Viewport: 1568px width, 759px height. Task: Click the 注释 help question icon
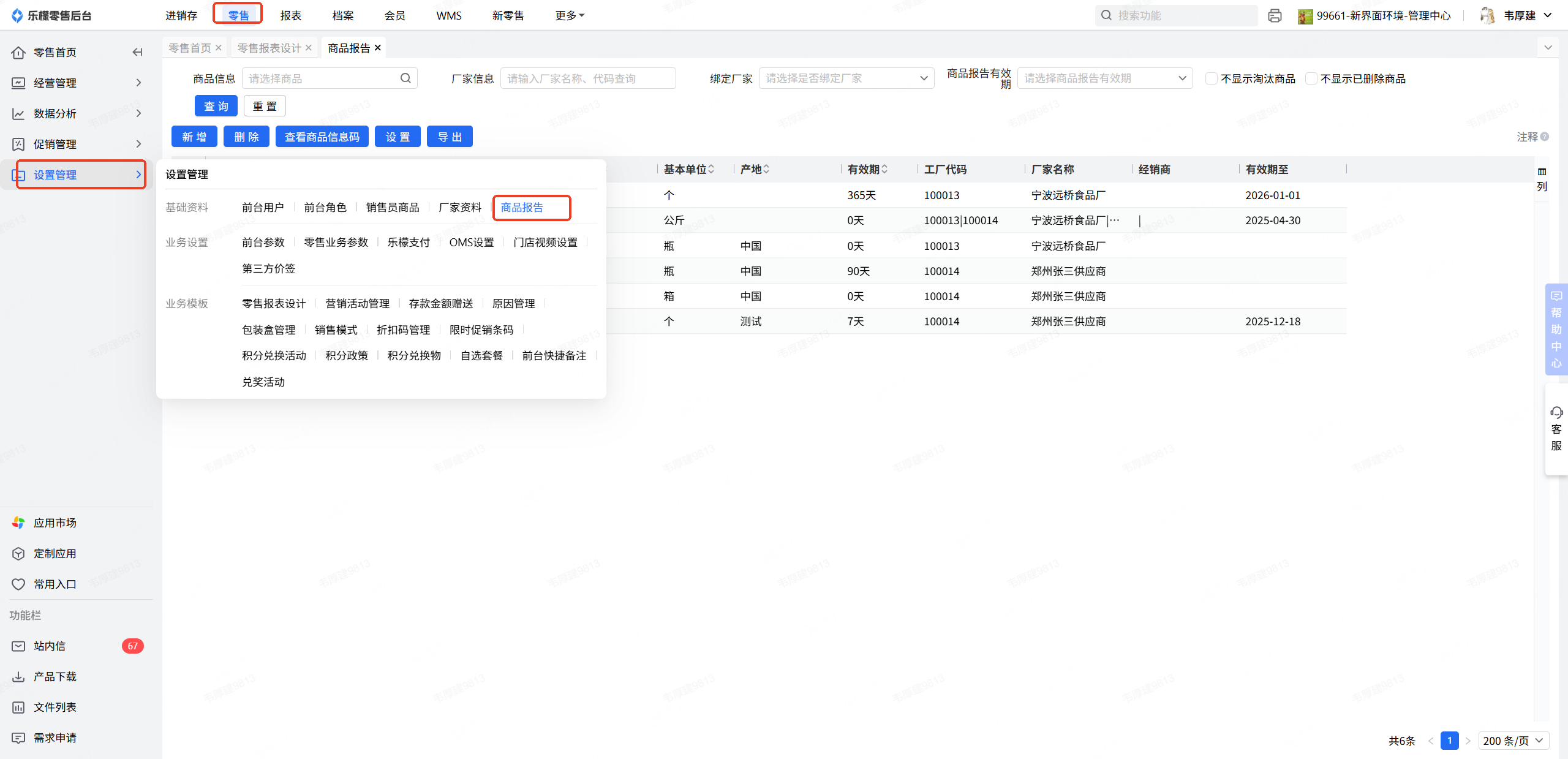(1545, 137)
